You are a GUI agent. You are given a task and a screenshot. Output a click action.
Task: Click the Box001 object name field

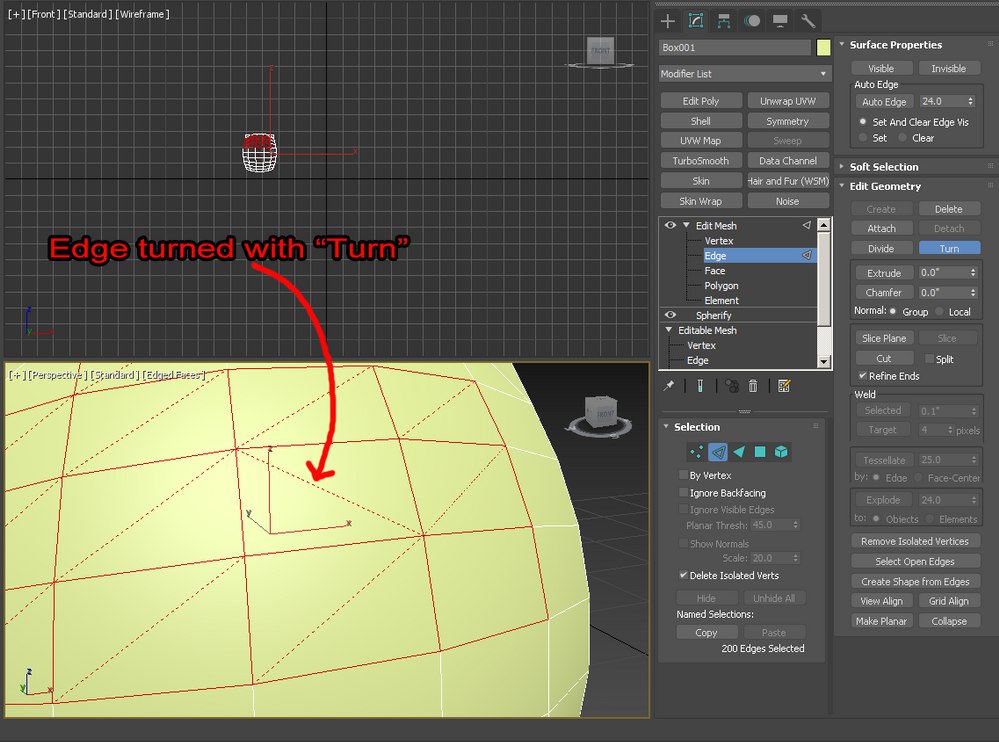pos(735,47)
